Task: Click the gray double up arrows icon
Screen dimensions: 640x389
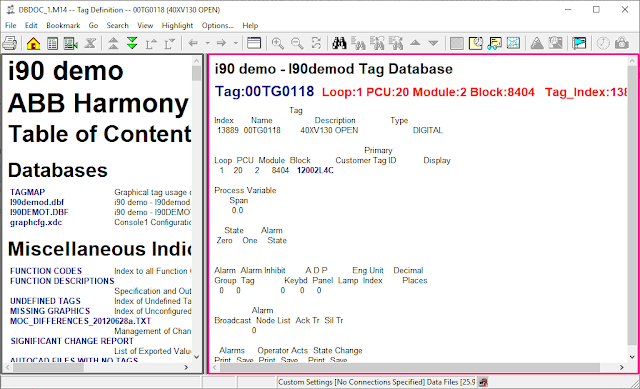Action: coord(113,43)
